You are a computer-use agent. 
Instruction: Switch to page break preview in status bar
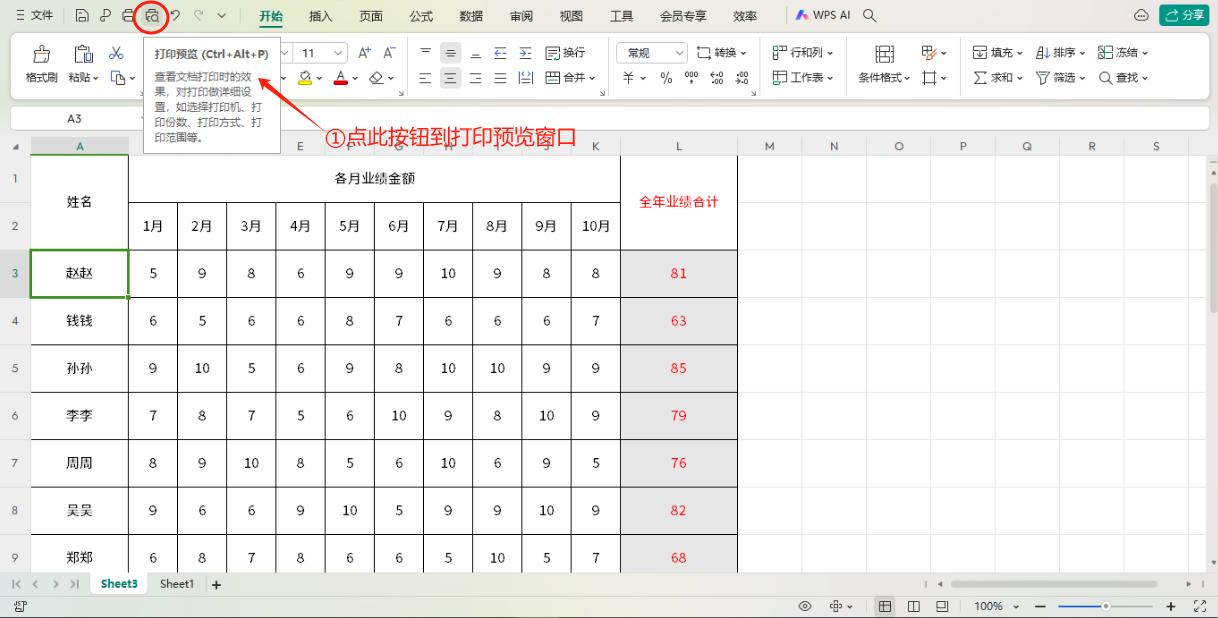[942, 606]
